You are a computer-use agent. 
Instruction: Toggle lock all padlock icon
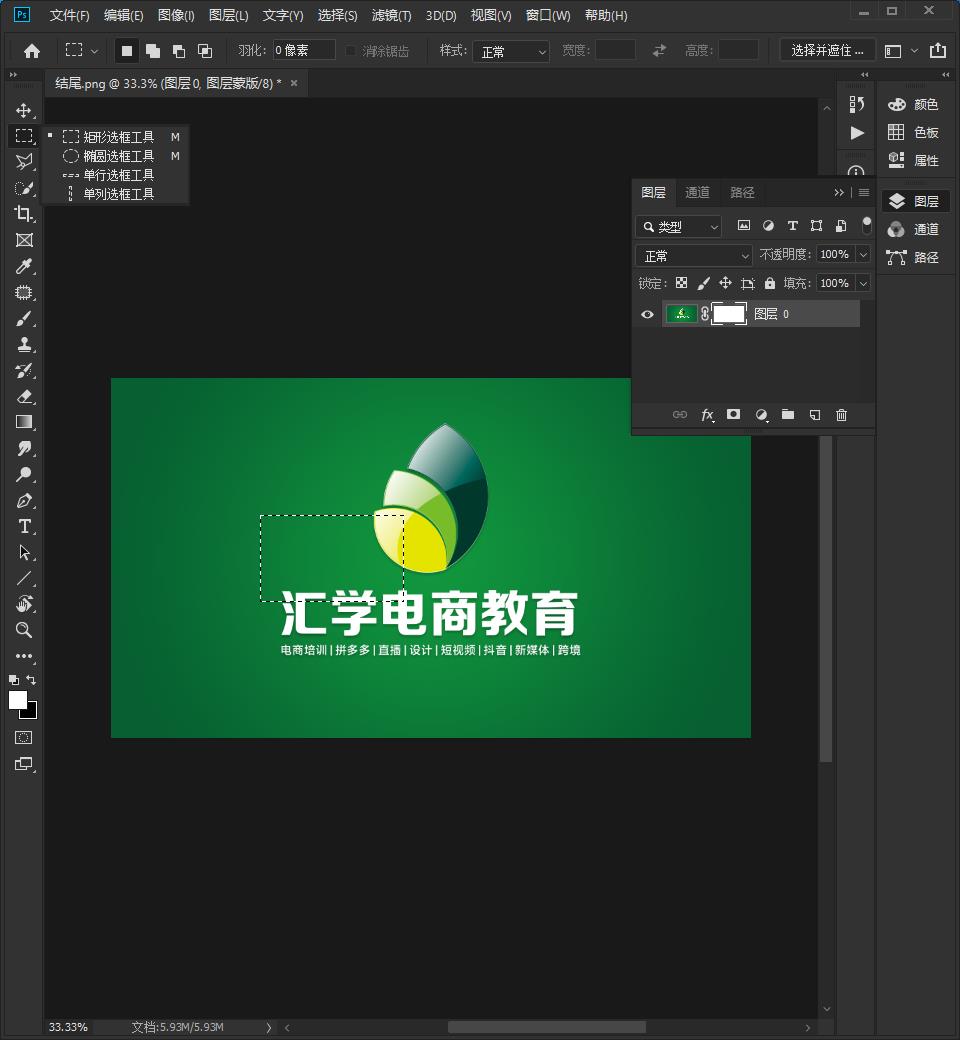tap(770, 283)
